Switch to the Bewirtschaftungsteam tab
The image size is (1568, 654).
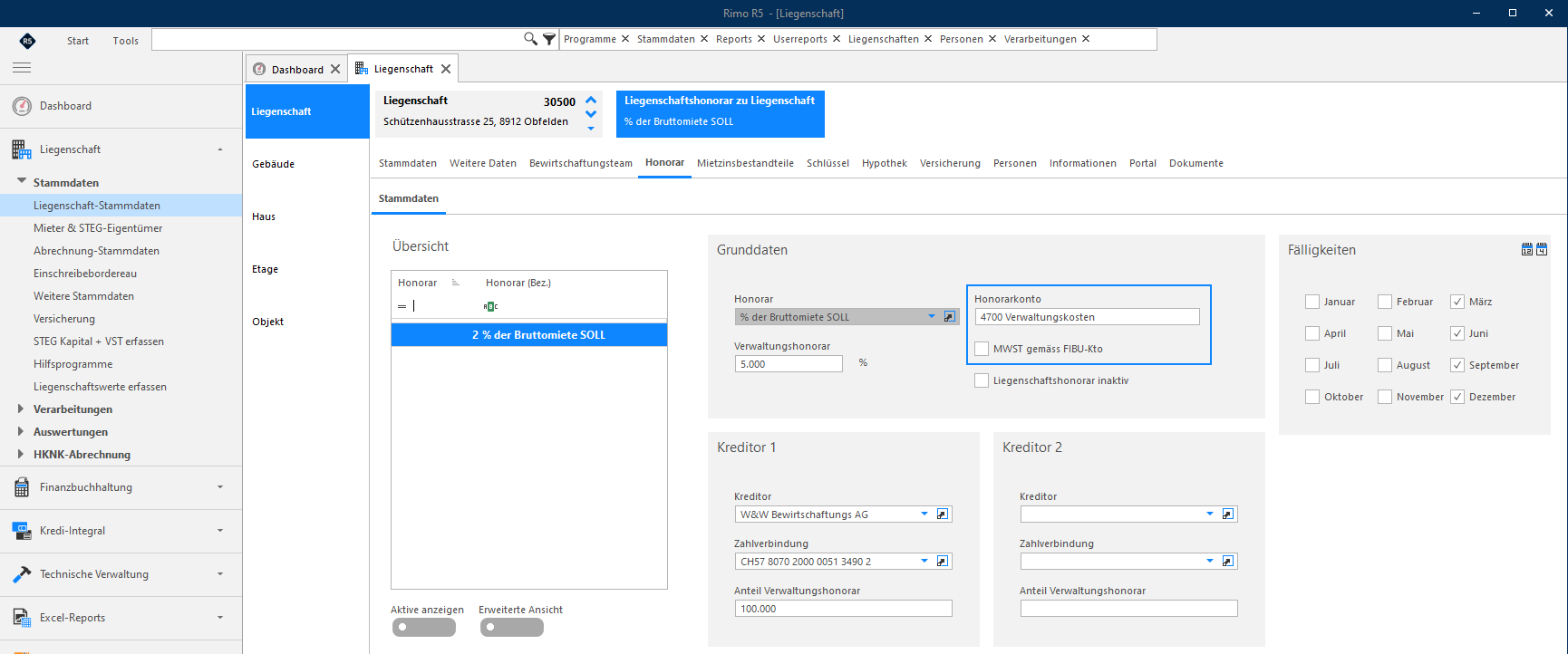581,163
